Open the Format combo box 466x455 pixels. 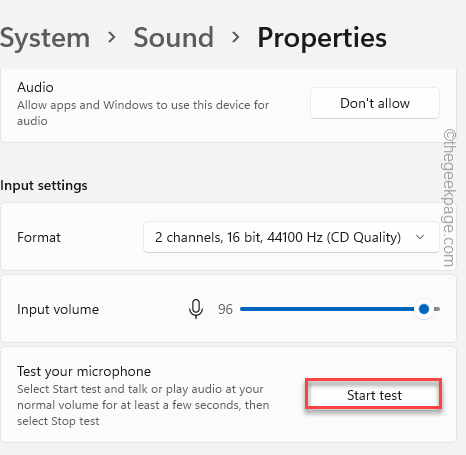(291, 237)
